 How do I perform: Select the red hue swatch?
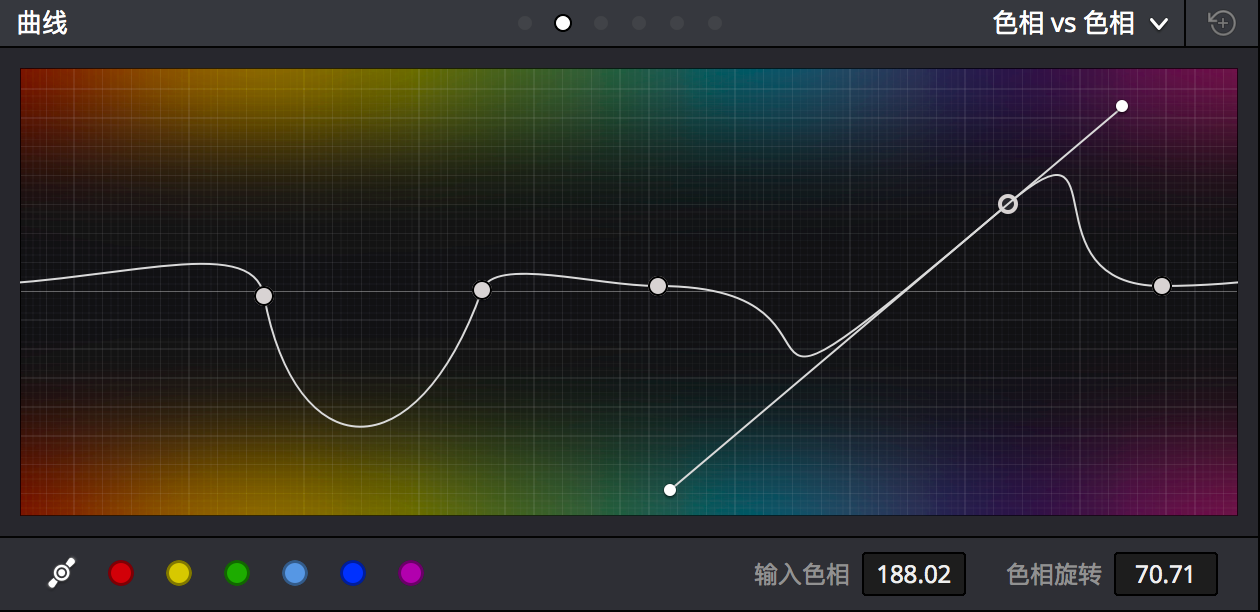(x=121, y=573)
